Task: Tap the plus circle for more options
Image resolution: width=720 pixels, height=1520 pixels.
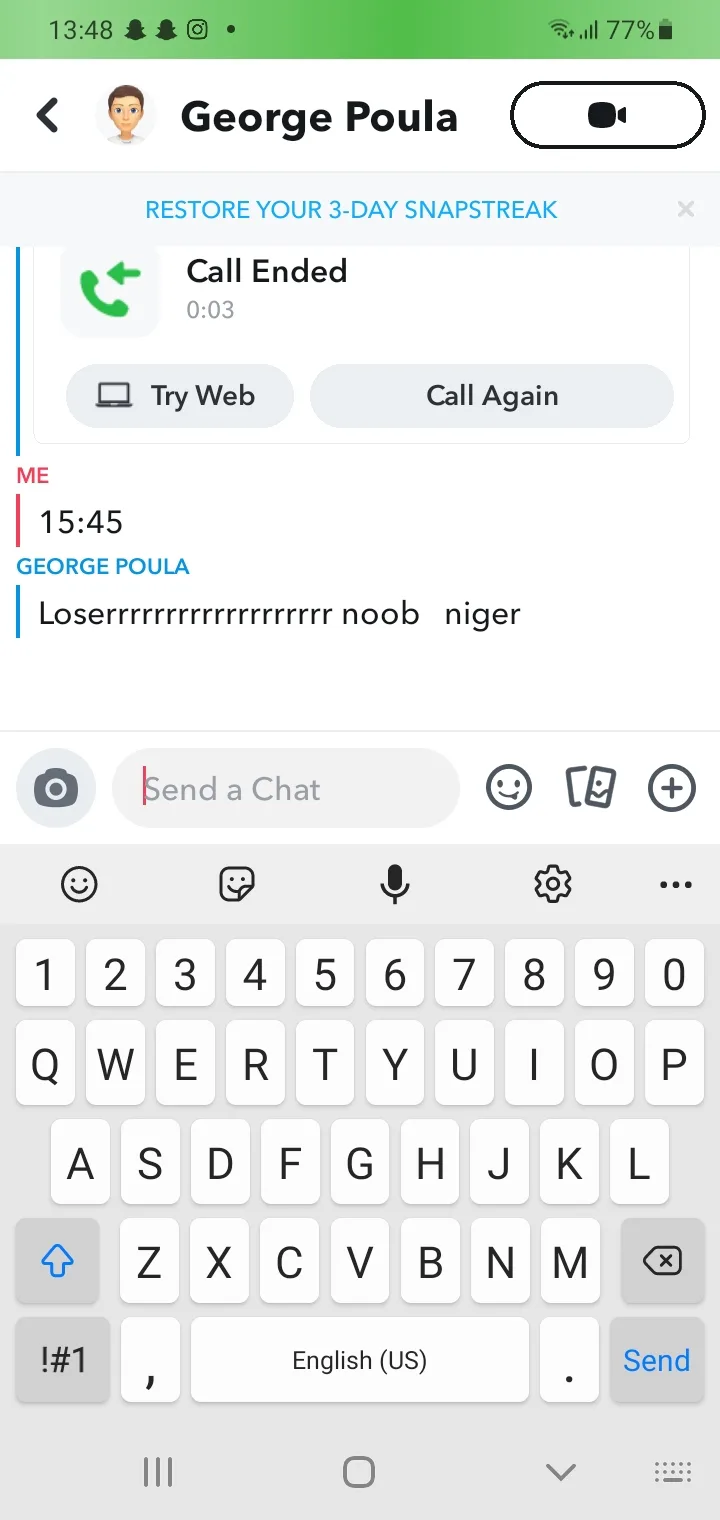Action: pos(672,789)
